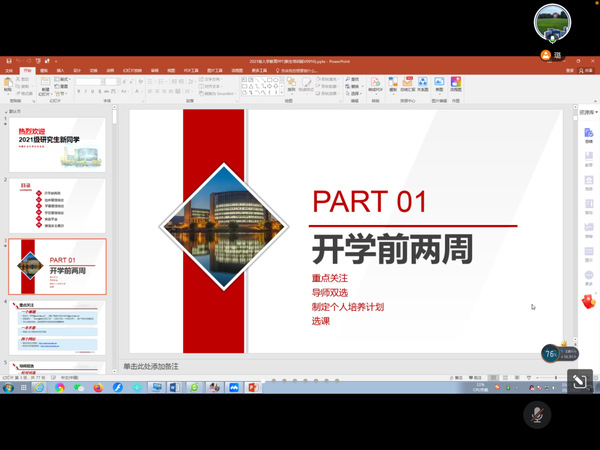Click the red gift icon in right sidebar
Screen dimensions: 600x450
coord(588,301)
